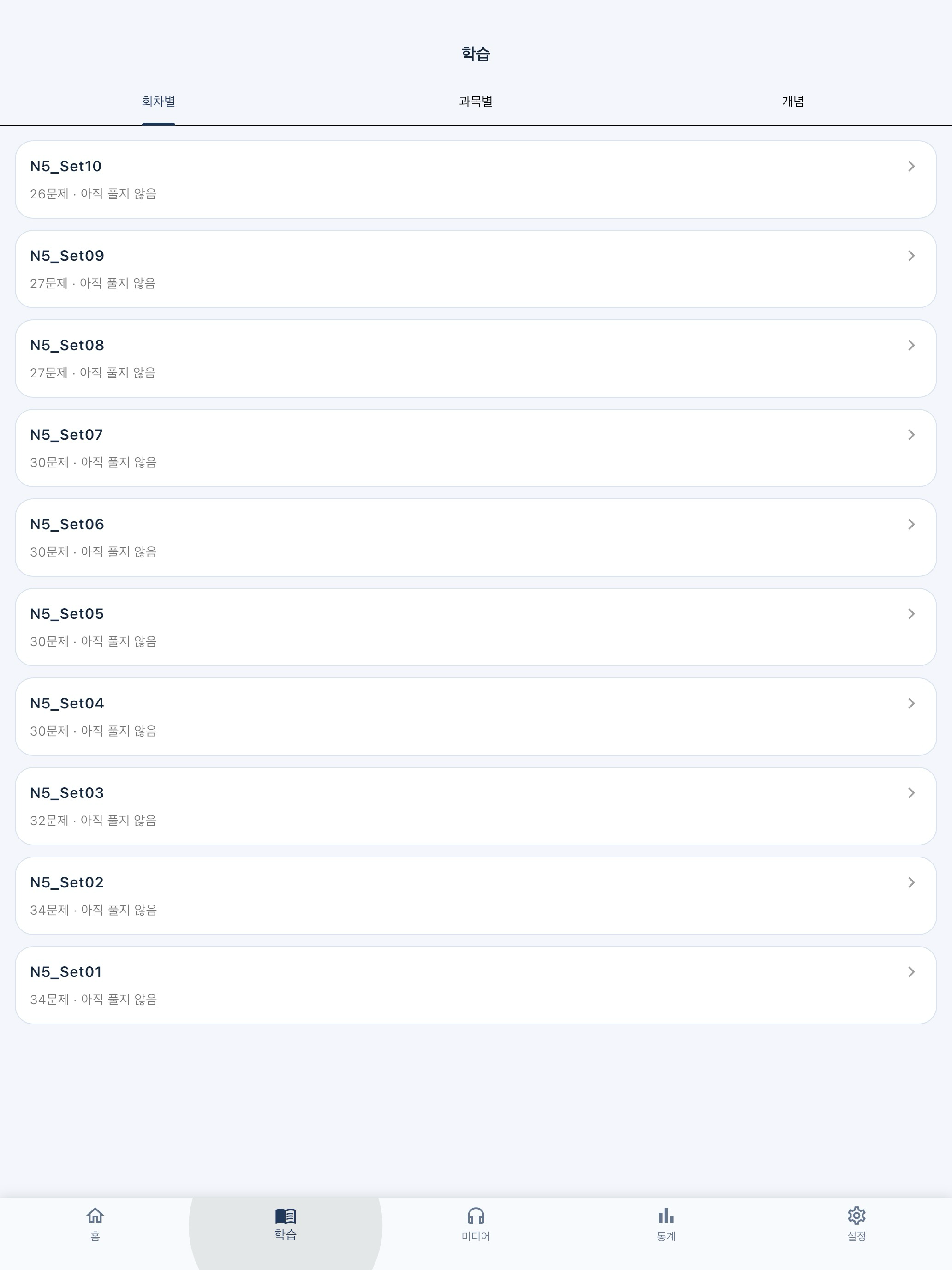
Task: Click the 학습 page title
Action: point(476,54)
